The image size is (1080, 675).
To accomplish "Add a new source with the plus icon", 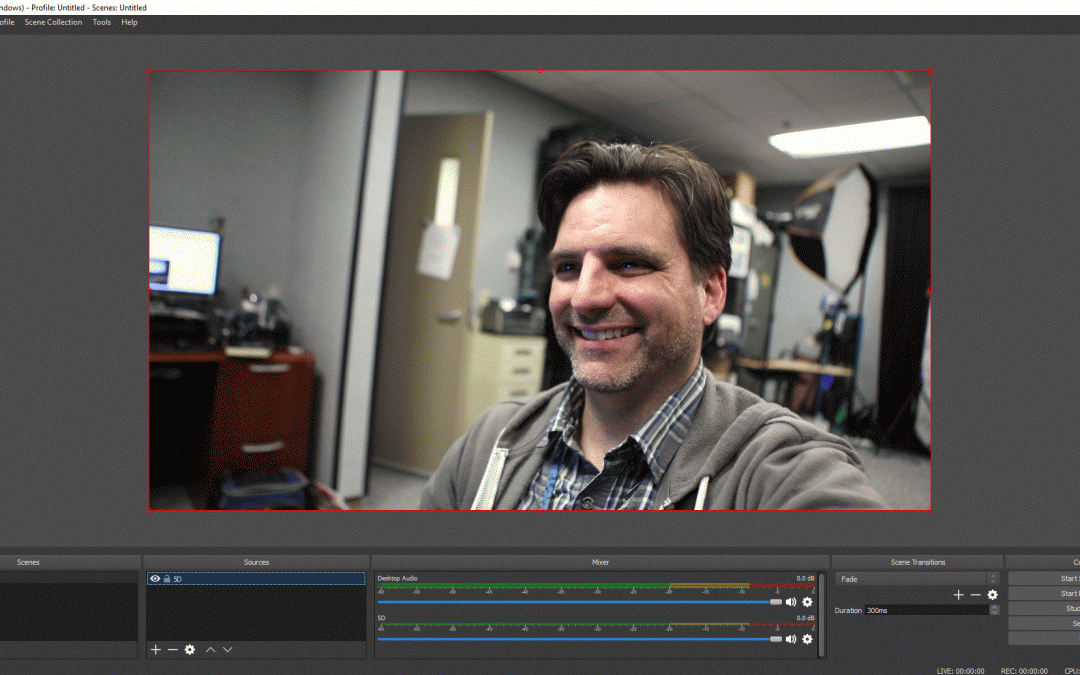I will click(155, 650).
